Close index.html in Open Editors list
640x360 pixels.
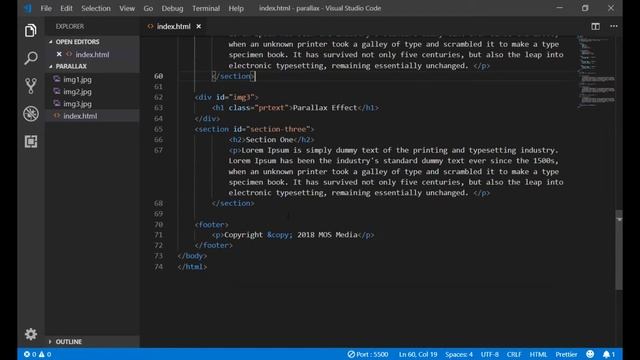[x=59, y=54]
